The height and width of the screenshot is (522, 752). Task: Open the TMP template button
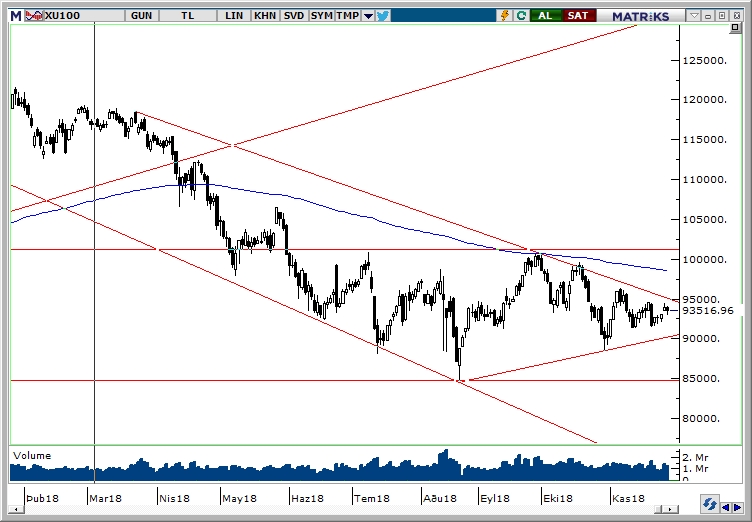point(348,16)
